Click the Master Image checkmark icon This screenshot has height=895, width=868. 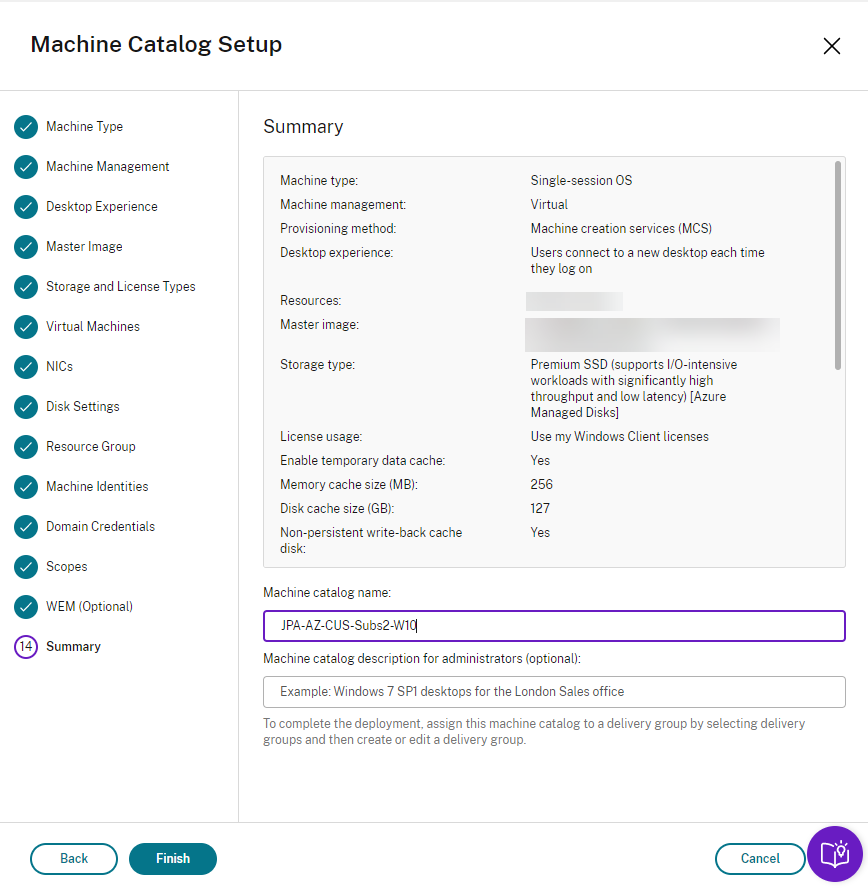[x=26, y=247]
